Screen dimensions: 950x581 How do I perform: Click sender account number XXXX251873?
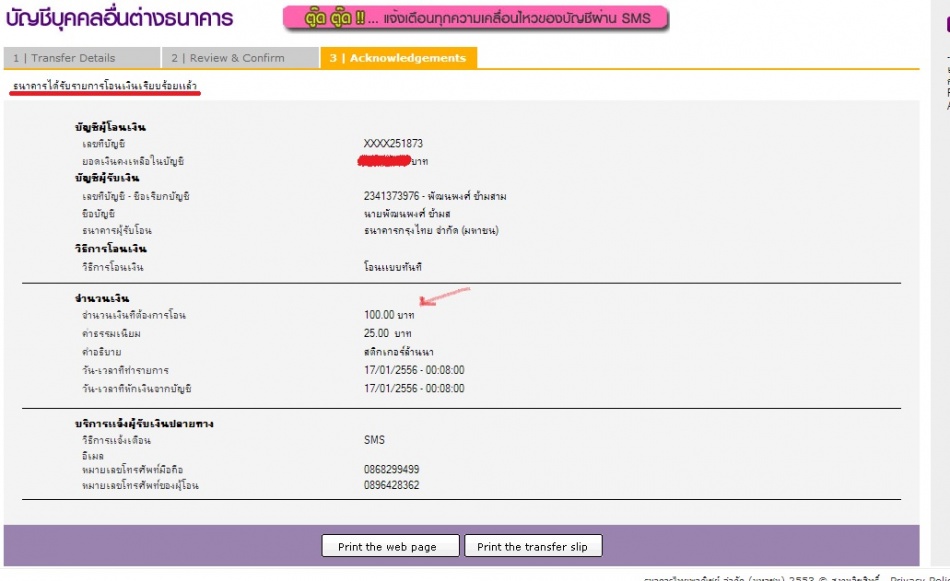pyautogui.click(x=393, y=144)
